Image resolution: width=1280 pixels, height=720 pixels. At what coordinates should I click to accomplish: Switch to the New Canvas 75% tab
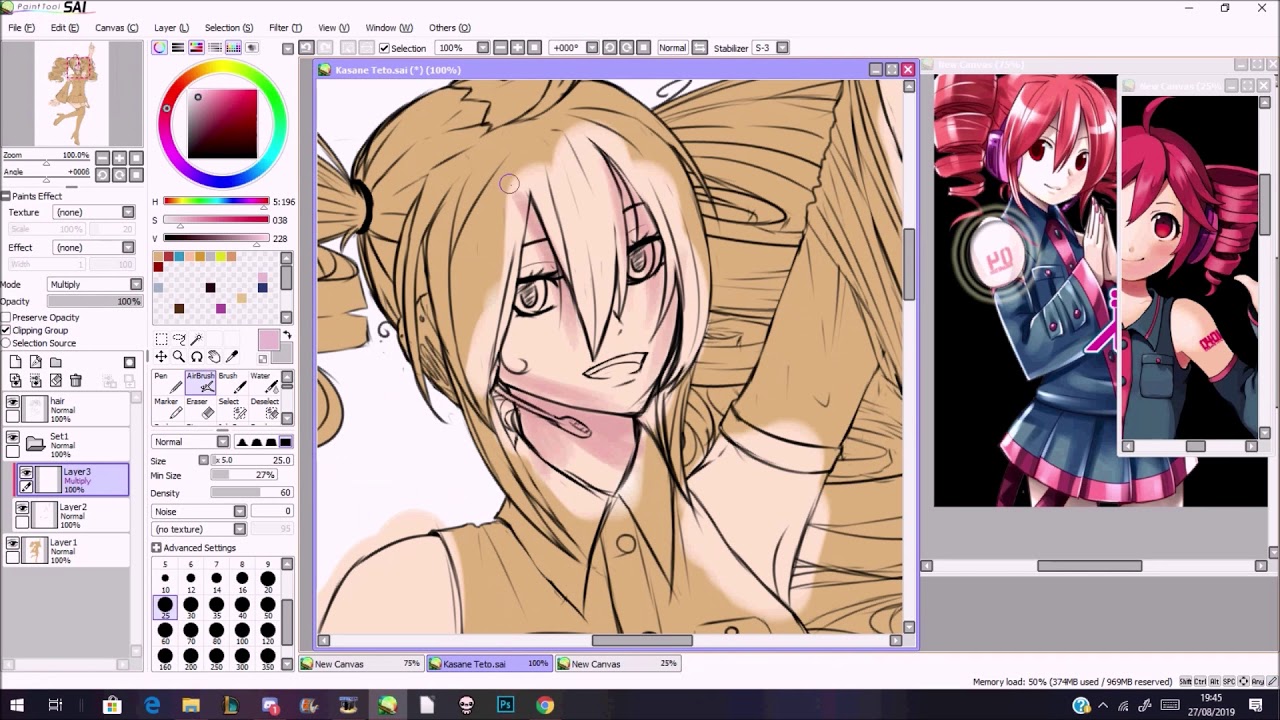coord(362,664)
